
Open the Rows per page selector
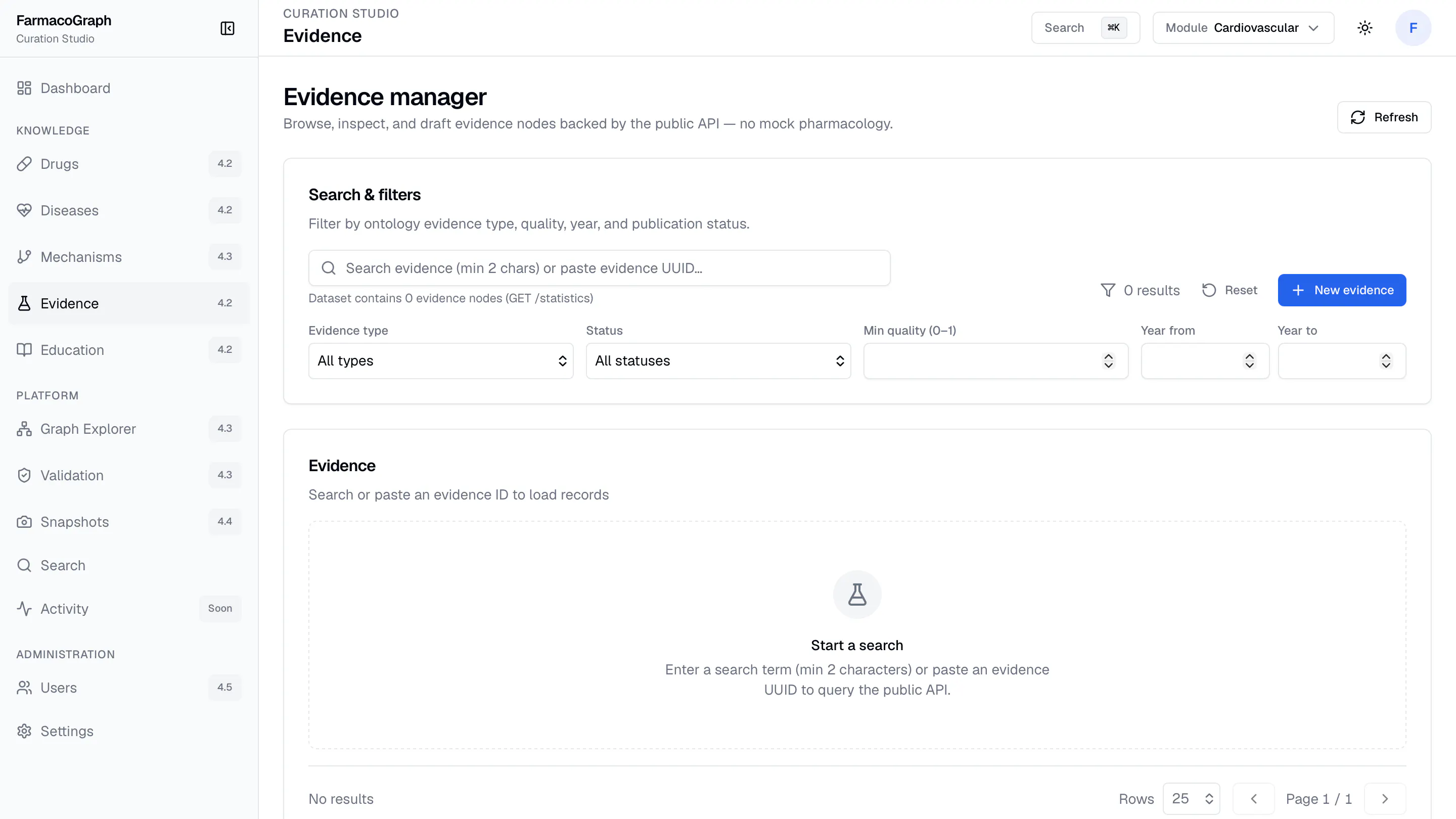tap(1192, 799)
